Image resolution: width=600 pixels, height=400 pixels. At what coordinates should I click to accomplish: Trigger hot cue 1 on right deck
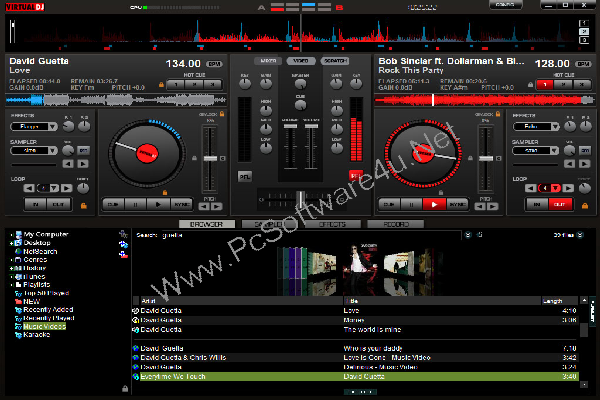coord(545,84)
